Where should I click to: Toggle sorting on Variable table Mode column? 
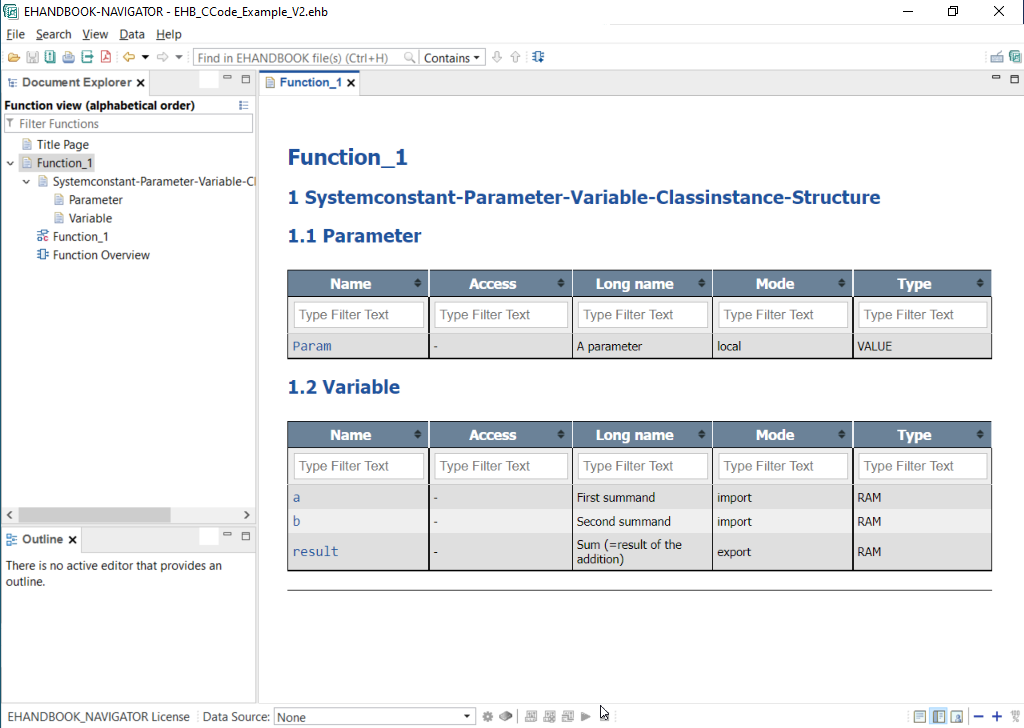pyautogui.click(x=842, y=435)
